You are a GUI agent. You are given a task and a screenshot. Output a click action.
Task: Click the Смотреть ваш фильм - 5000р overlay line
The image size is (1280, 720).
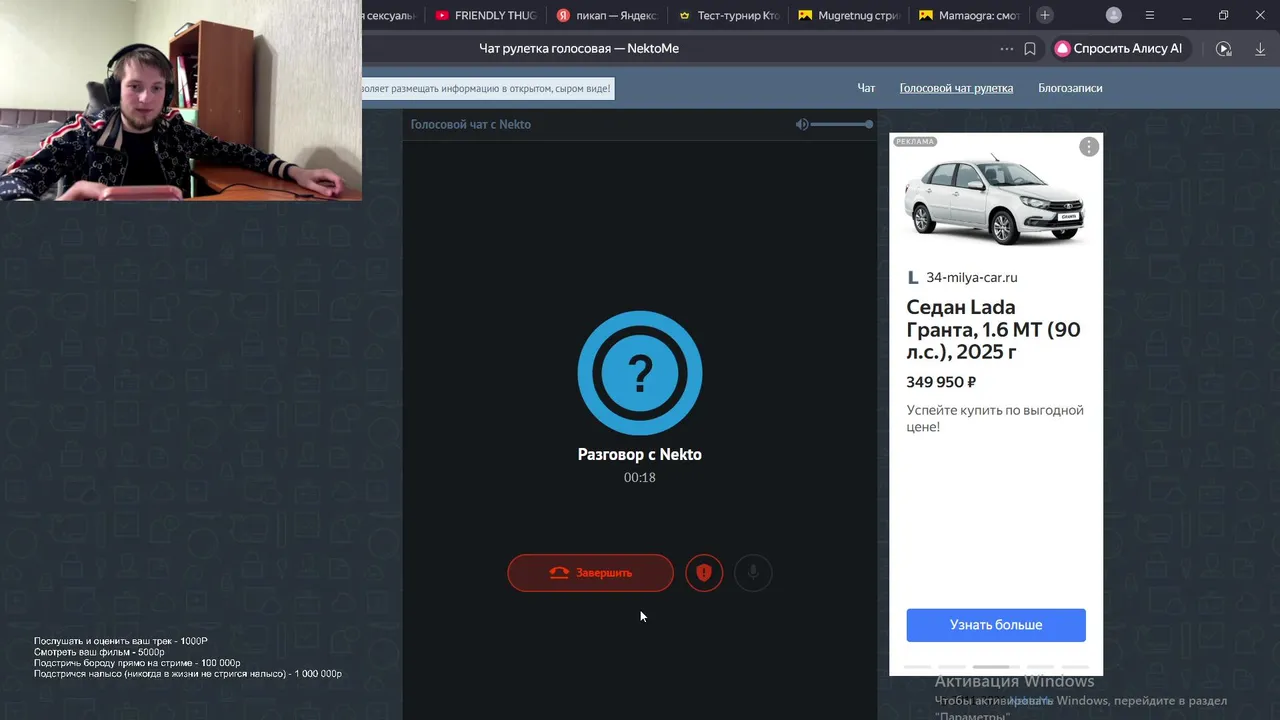click(x=99, y=652)
